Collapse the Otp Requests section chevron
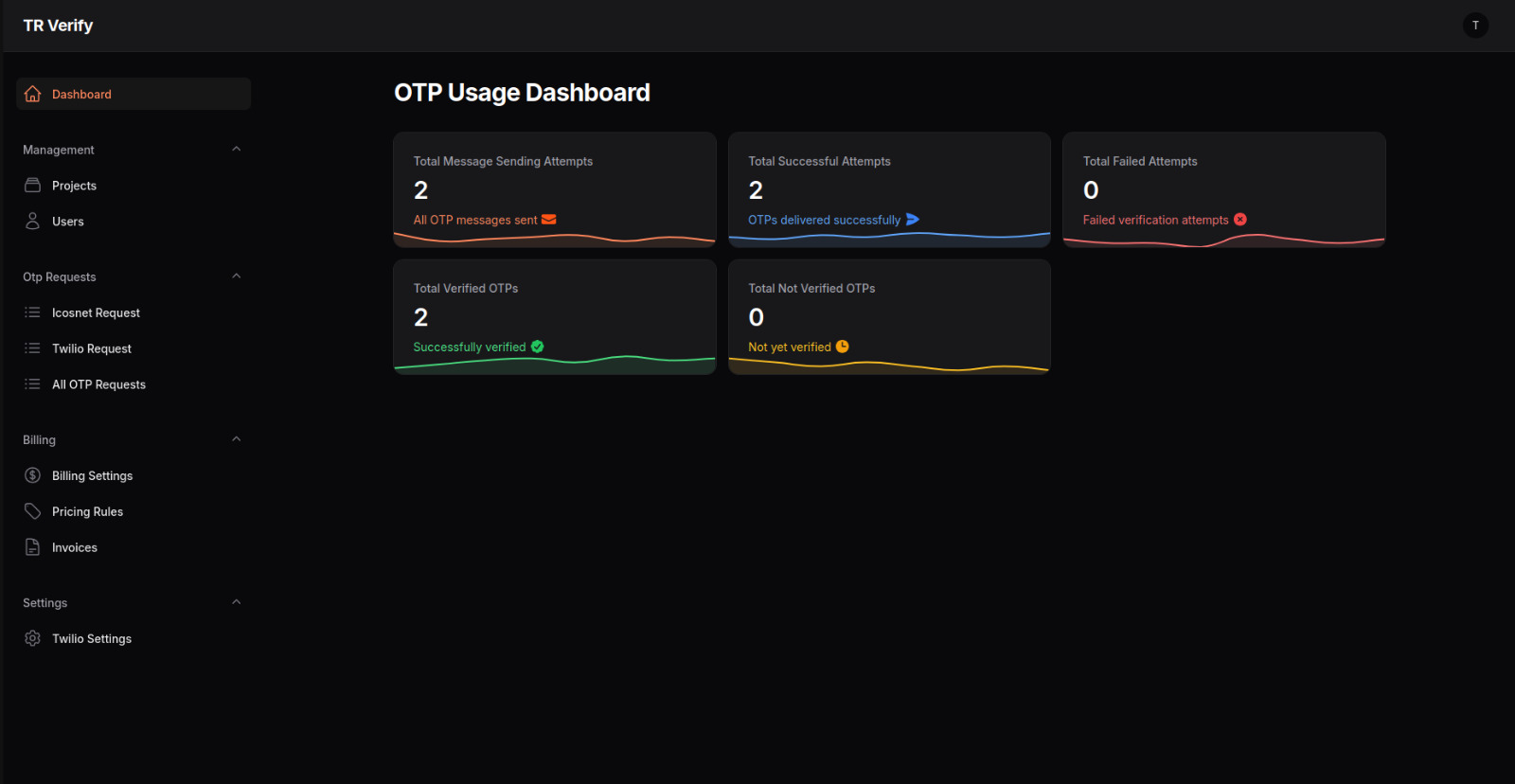Screen dimensions: 1515x784 click(x=237, y=276)
